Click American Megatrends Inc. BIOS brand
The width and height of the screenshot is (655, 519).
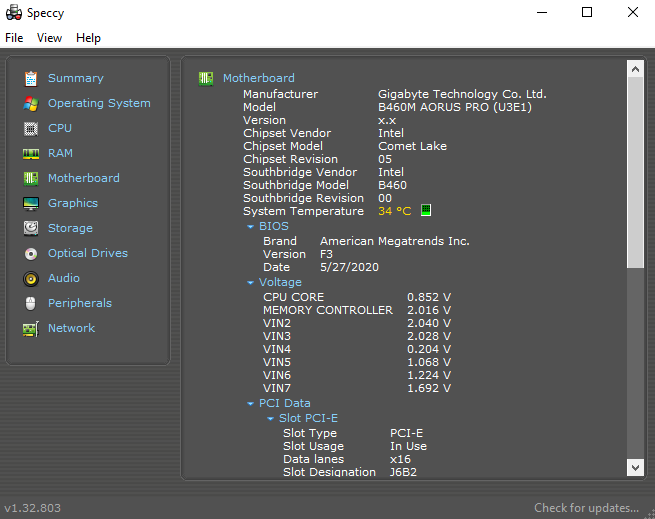(395, 241)
